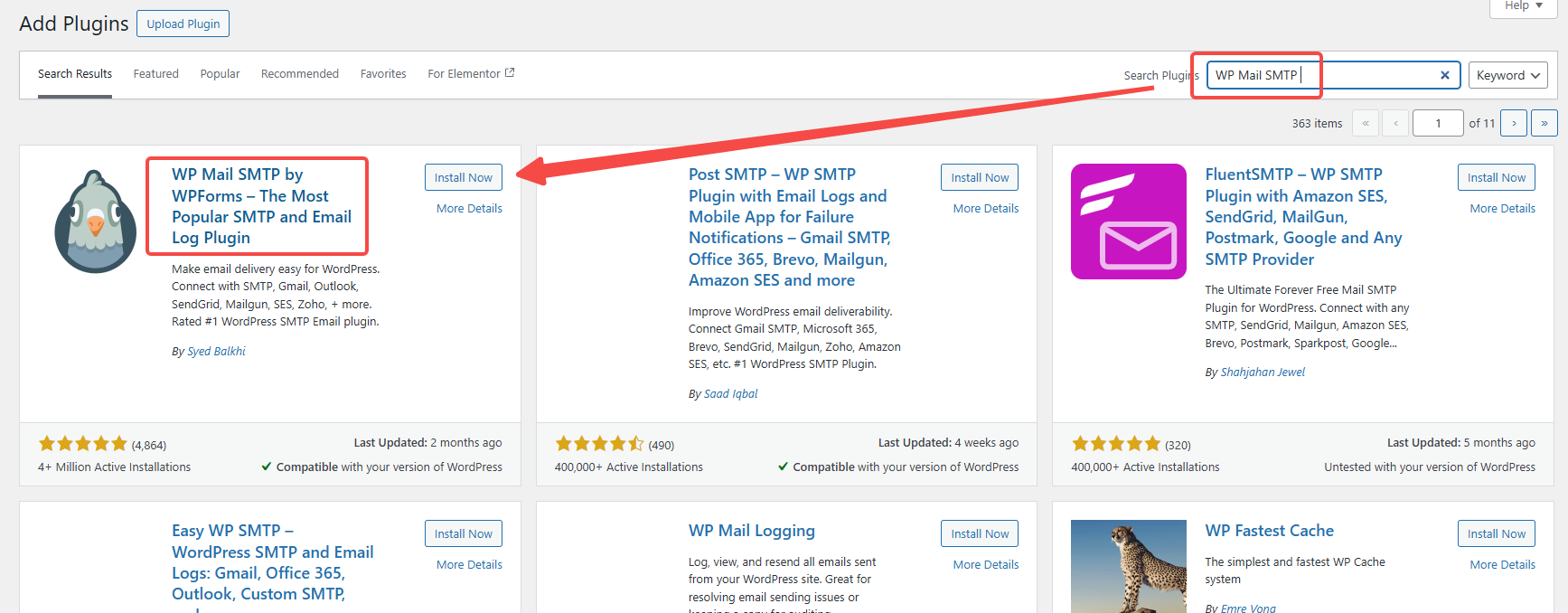The height and width of the screenshot is (613, 1568).
Task: Switch to the Featured tab
Action: pyautogui.click(x=155, y=74)
